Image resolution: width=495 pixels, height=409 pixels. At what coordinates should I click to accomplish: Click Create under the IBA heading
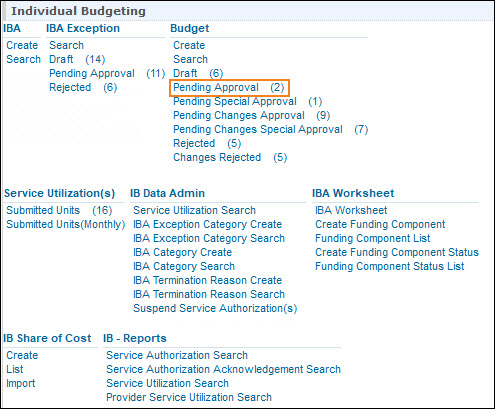coord(22,45)
